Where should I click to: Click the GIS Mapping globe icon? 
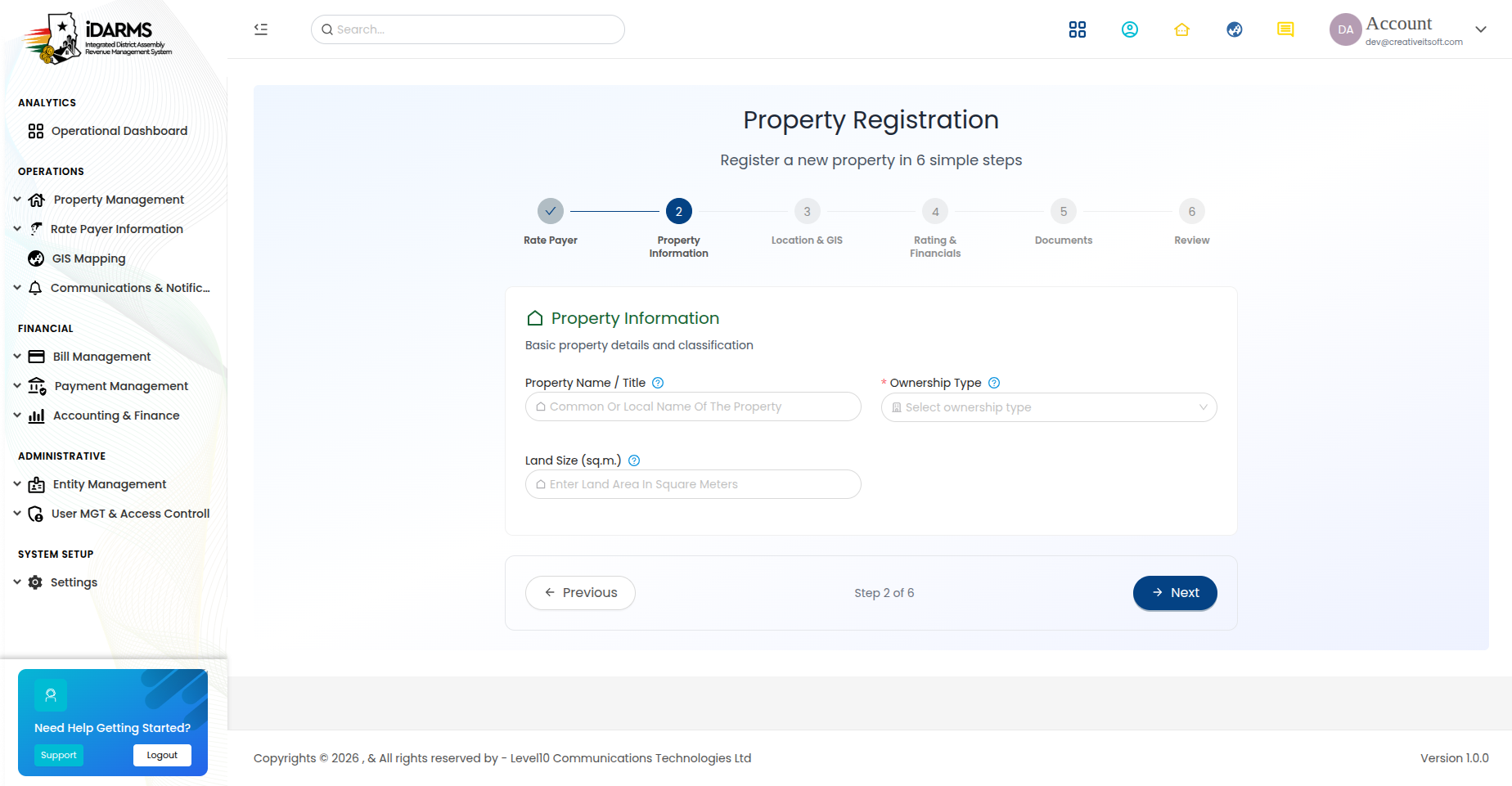pos(36,258)
